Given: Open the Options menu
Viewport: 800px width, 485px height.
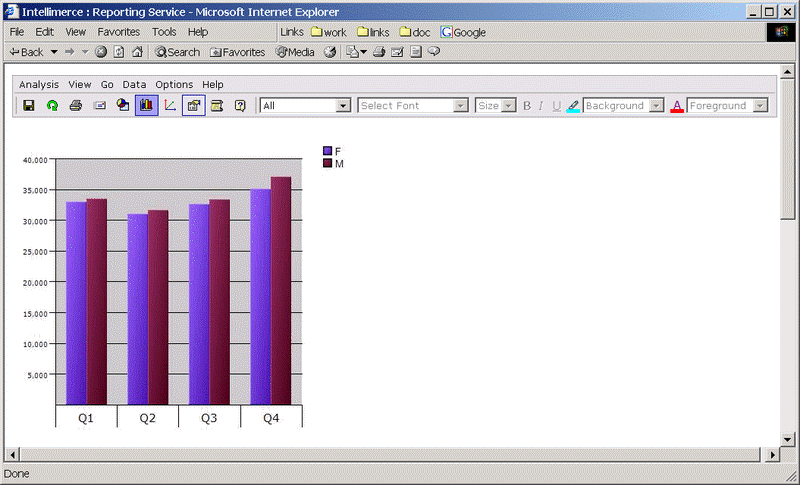Looking at the screenshot, I should [174, 85].
